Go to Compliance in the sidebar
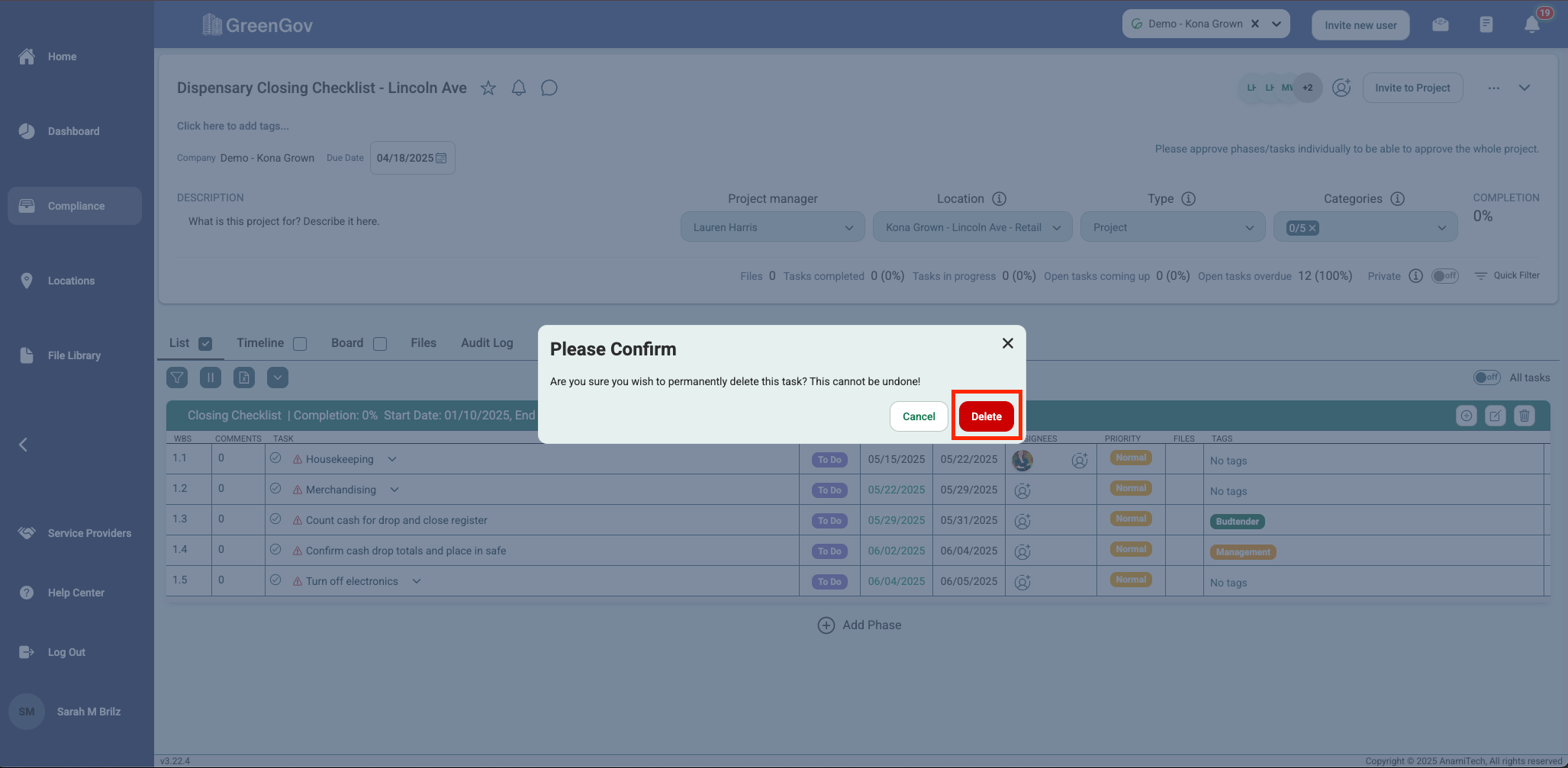 (x=75, y=206)
